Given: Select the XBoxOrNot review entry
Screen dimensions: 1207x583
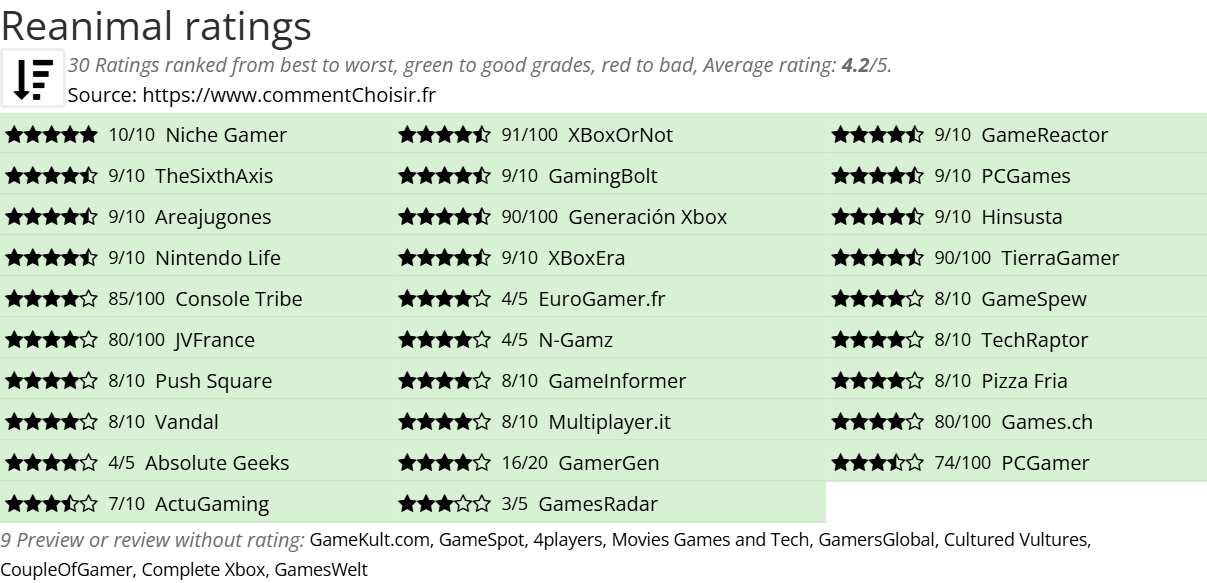Looking at the screenshot, I should pyautogui.click(x=620, y=135).
